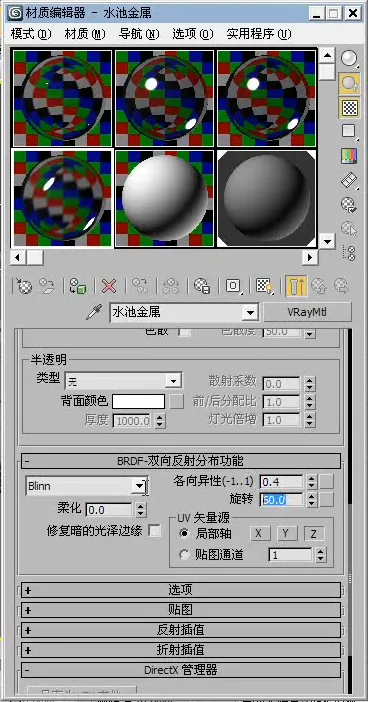Click the Make Material Copy icon
This screenshot has width=368, height=702.
pos(140,286)
